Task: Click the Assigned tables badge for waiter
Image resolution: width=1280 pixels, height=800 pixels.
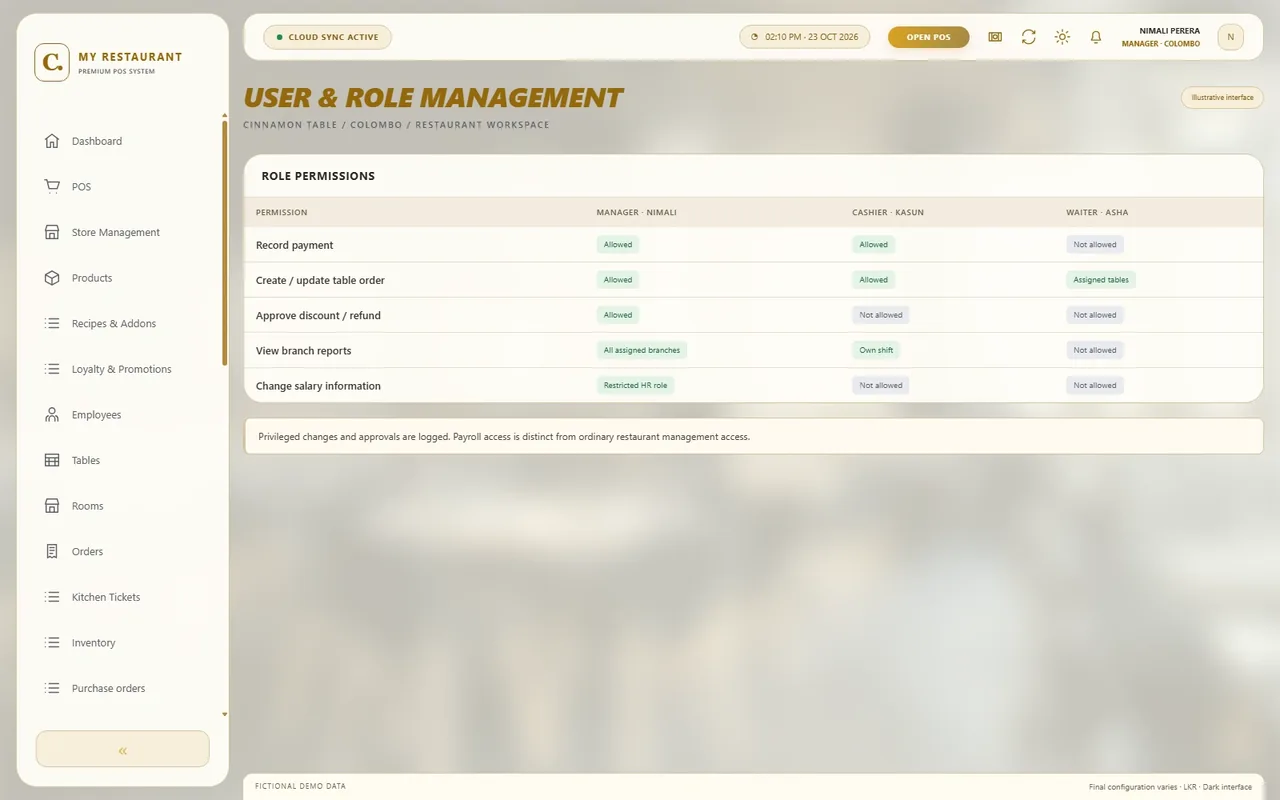Action: (1101, 280)
